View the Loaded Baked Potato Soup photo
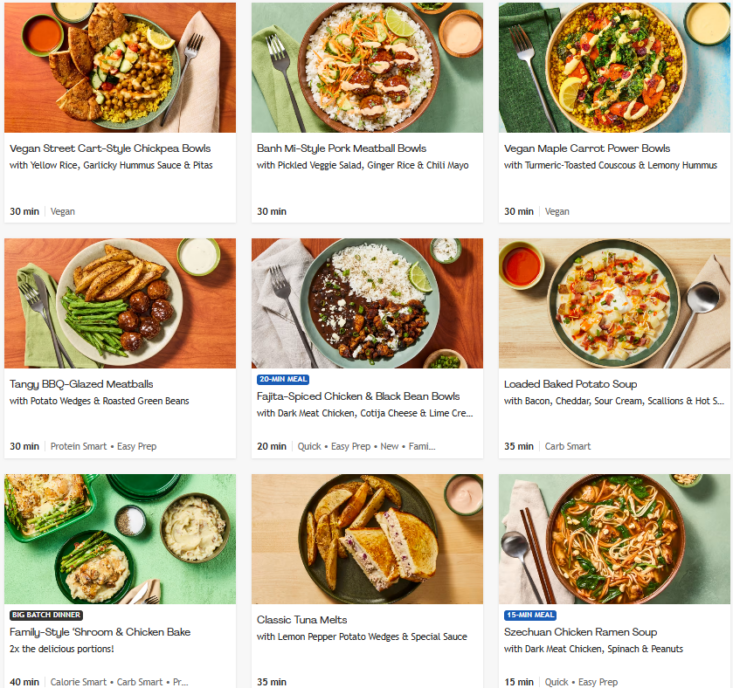Screen dimensions: 733x688 click(x=614, y=303)
